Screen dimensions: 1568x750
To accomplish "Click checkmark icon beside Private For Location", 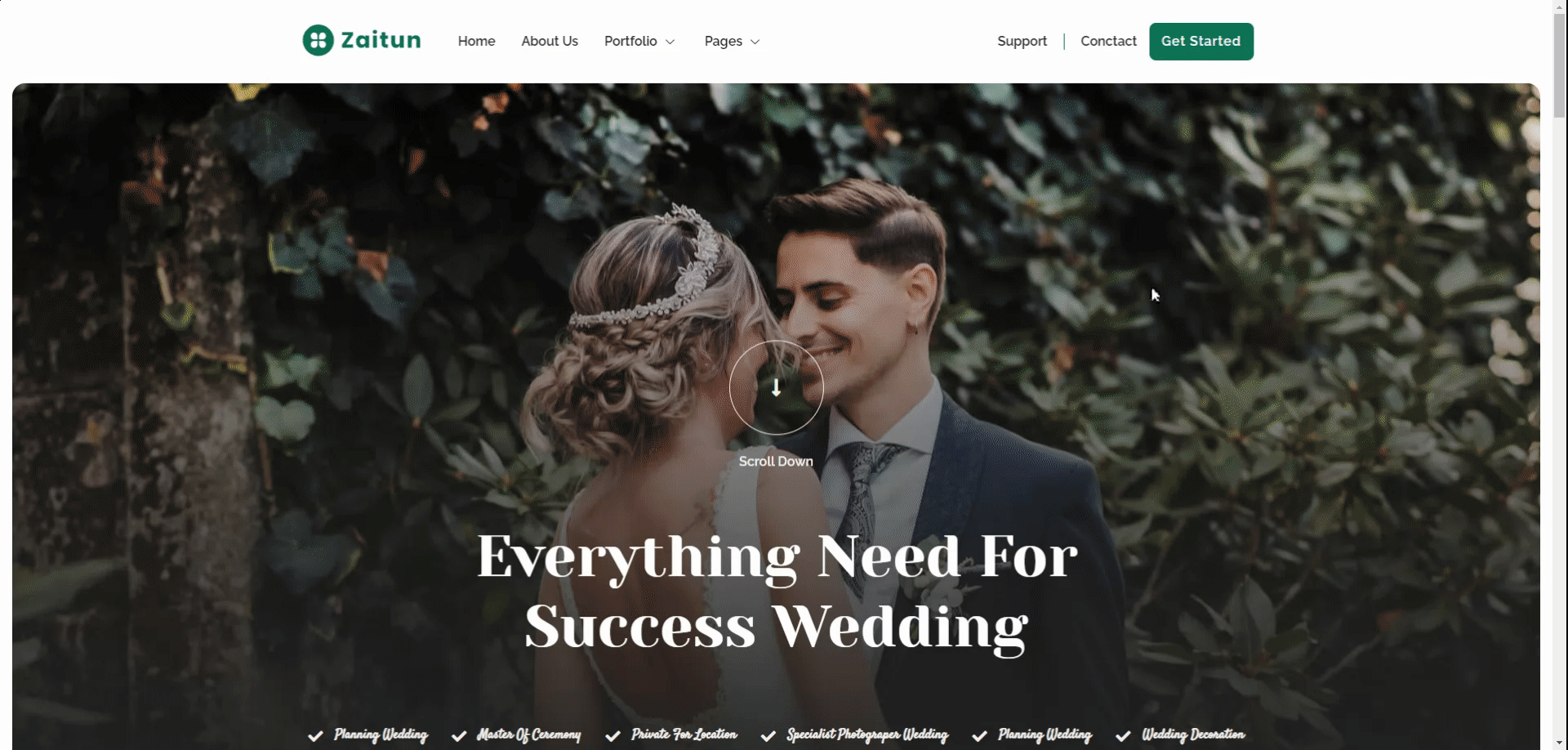I will click(612, 735).
